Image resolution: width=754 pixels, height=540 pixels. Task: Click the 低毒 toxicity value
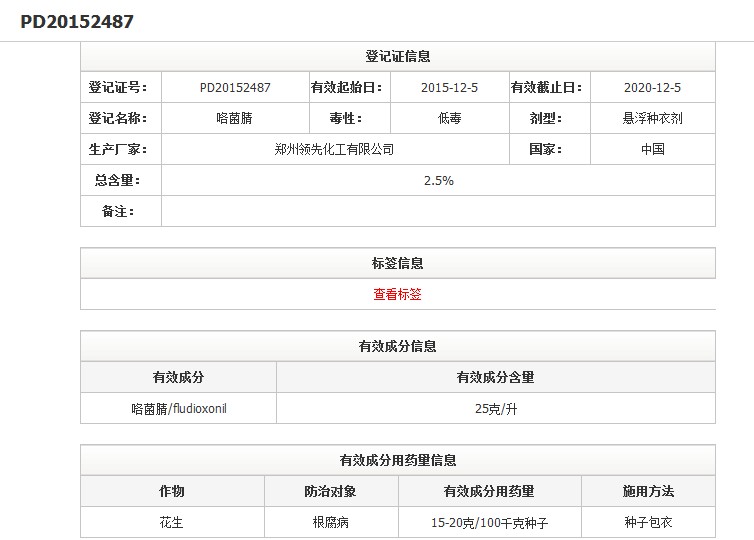click(449, 118)
